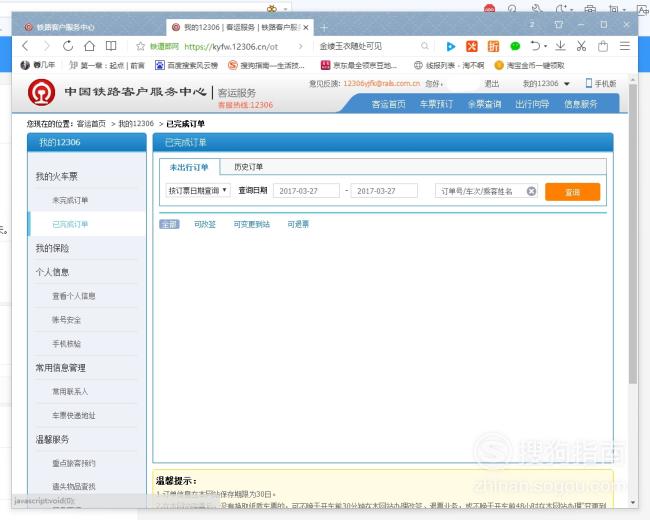The image size is (650, 520).
Task: Open 出行向导 navigation menu
Action: click(532, 104)
